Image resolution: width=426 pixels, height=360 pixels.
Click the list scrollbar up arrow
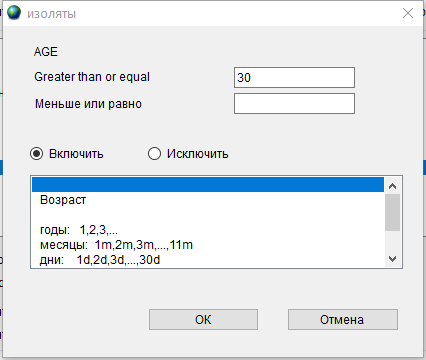(393, 186)
